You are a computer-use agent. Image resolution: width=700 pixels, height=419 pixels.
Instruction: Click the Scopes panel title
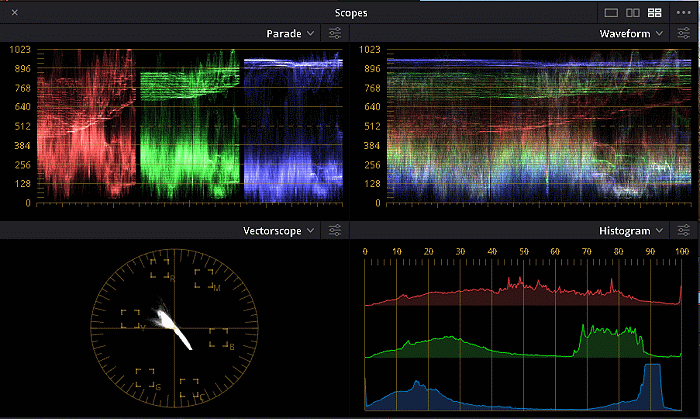click(x=351, y=13)
